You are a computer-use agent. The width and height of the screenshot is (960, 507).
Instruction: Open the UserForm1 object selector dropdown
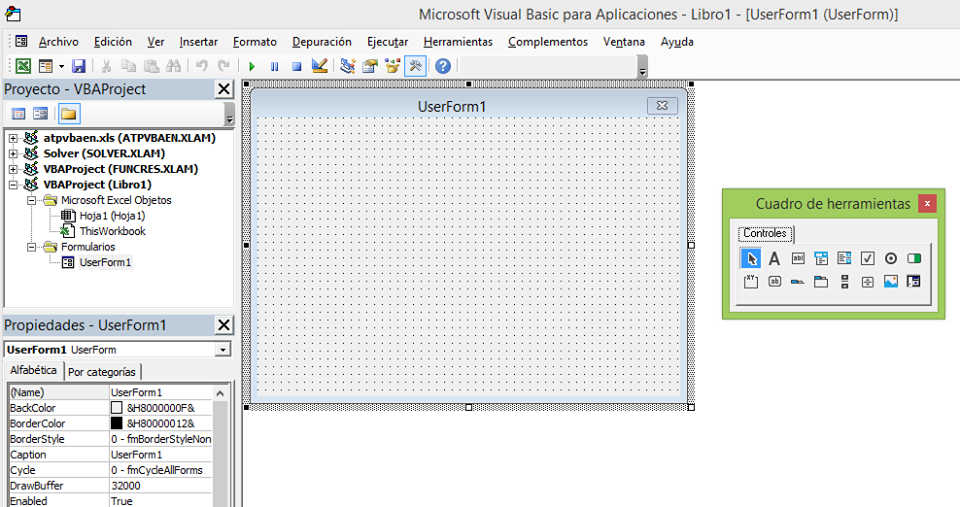(223, 350)
